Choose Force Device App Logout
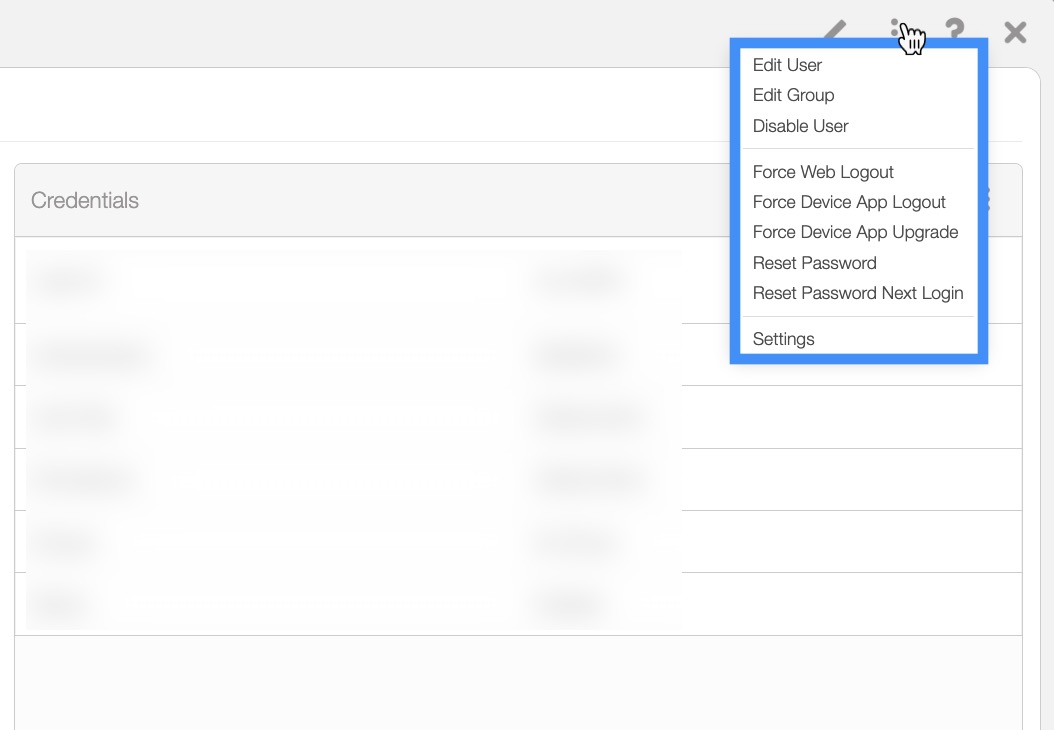The height and width of the screenshot is (730, 1054). pos(849,202)
